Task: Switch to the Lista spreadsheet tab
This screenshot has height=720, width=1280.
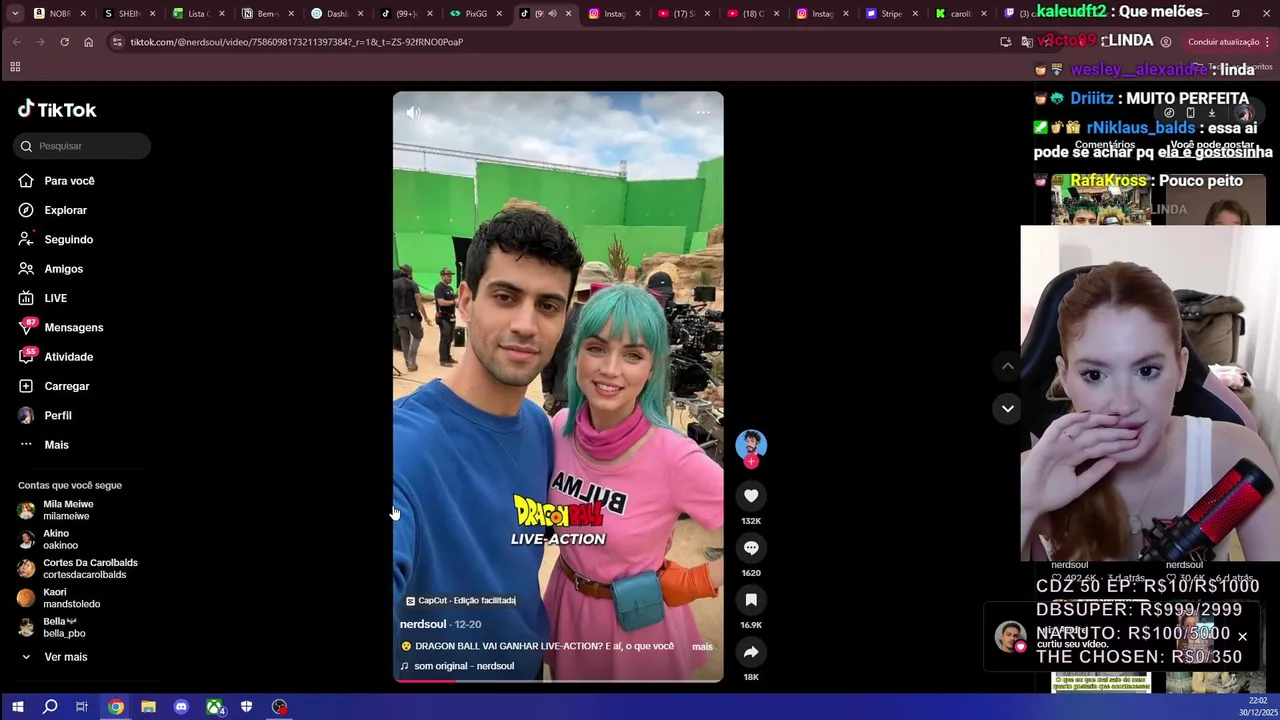Action: click(x=196, y=14)
